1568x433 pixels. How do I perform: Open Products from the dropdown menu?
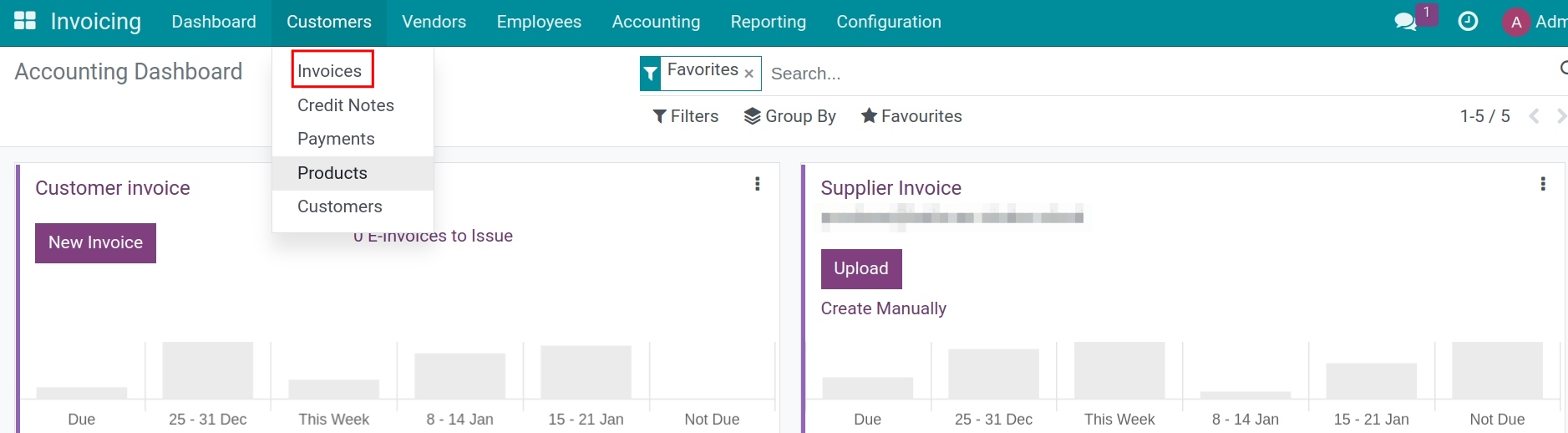(332, 173)
